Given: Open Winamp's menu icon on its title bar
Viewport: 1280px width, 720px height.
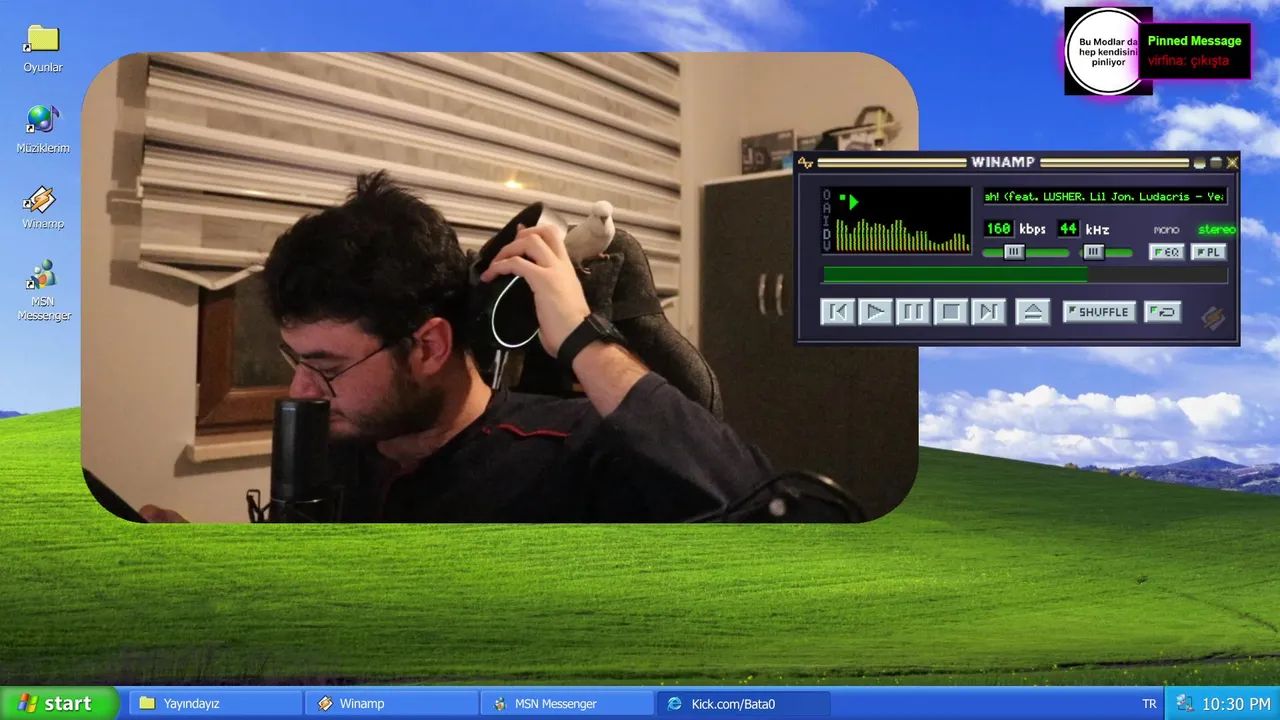Looking at the screenshot, I should [806, 162].
